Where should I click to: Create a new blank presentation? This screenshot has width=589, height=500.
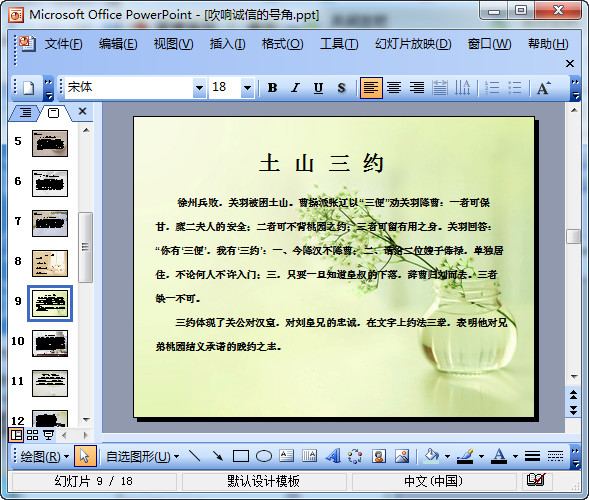(x=29, y=88)
